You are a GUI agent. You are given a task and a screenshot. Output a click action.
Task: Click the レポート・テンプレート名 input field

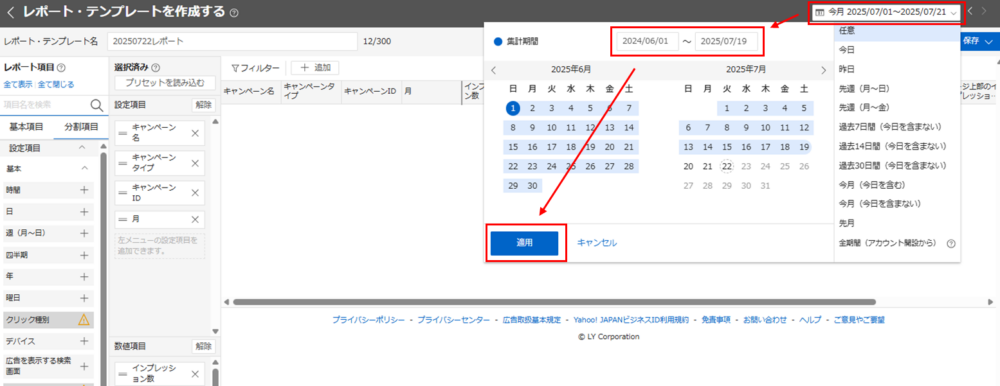pyautogui.click(x=232, y=41)
